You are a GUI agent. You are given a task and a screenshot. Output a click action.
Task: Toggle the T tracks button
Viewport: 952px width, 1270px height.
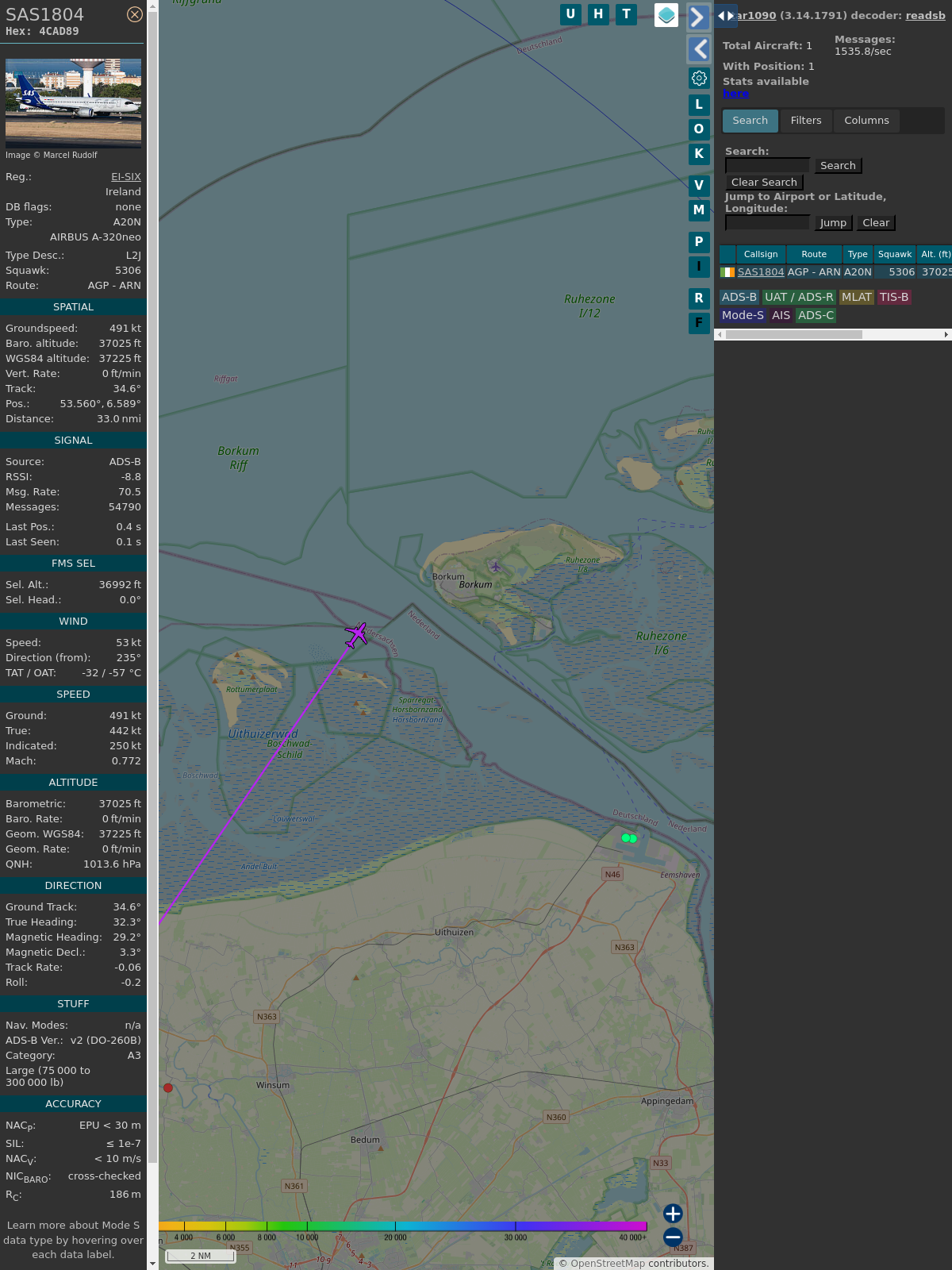[x=627, y=14]
